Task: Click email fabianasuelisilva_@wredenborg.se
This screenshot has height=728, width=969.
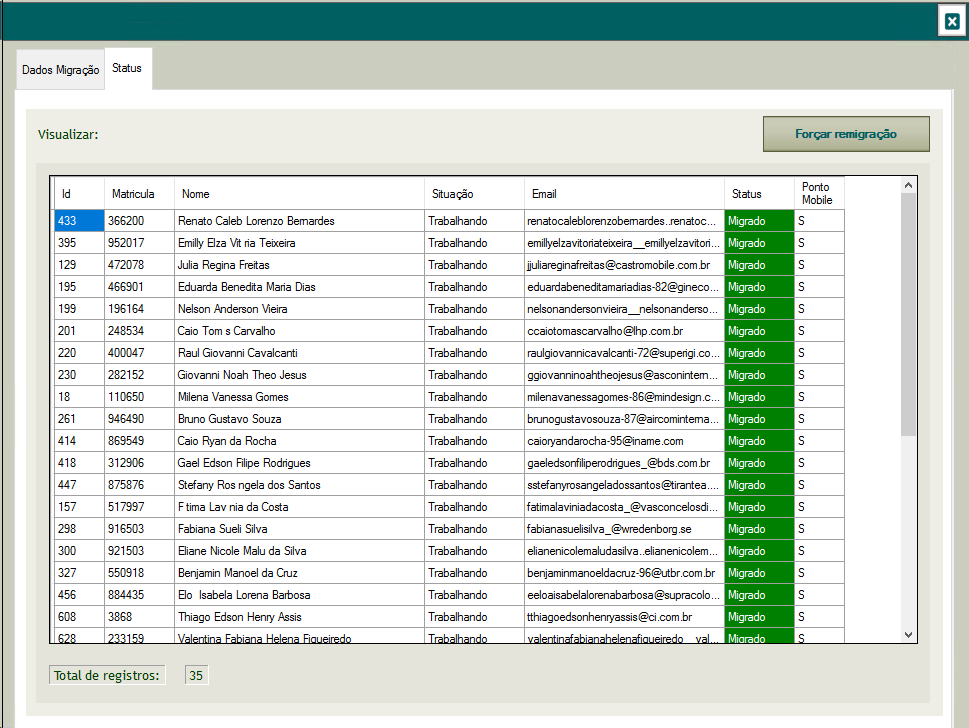Action: [x=624, y=529]
